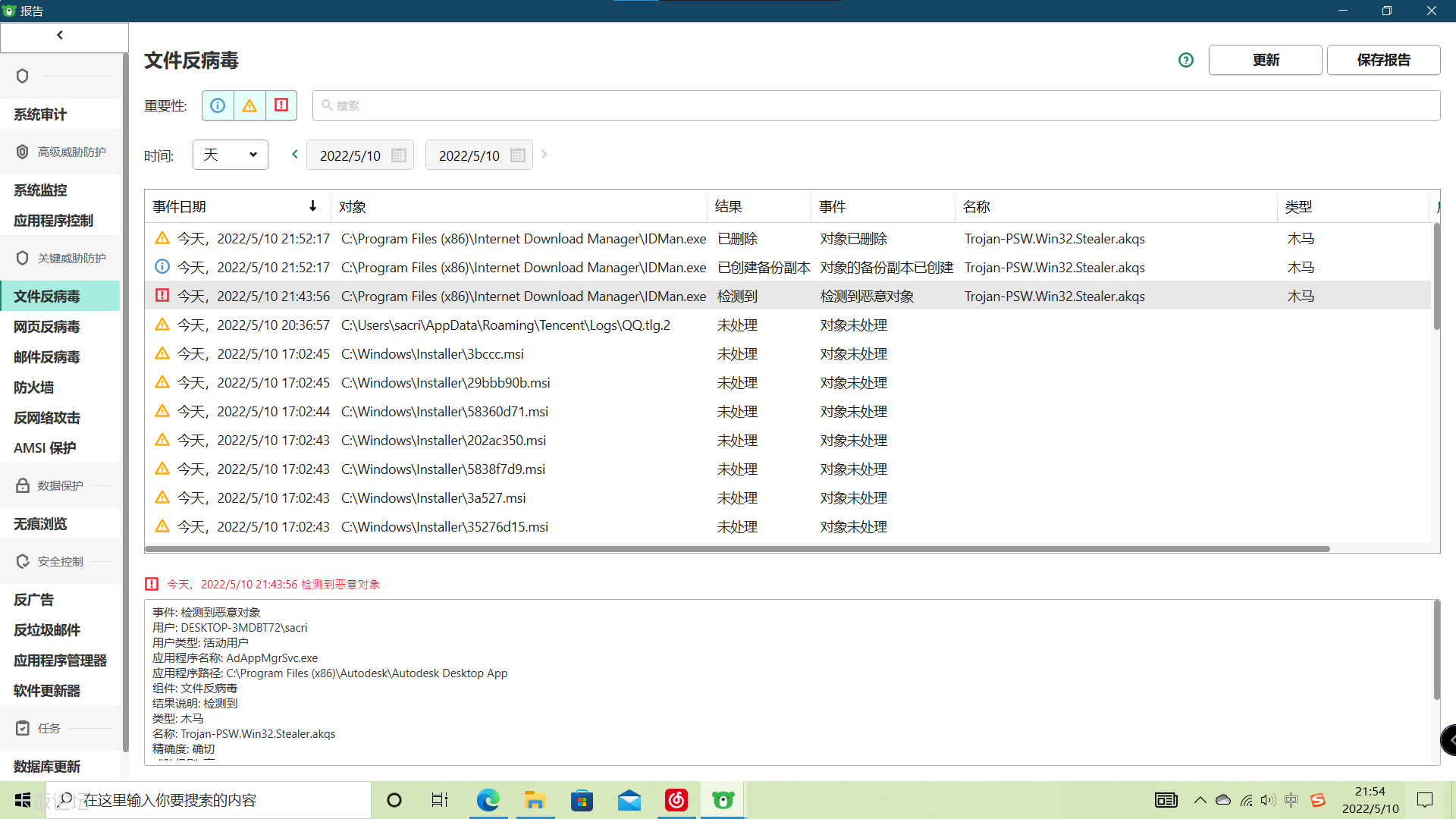
Task: Open NetEase Music icon in taskbar
Action: (x=676, y=800)
